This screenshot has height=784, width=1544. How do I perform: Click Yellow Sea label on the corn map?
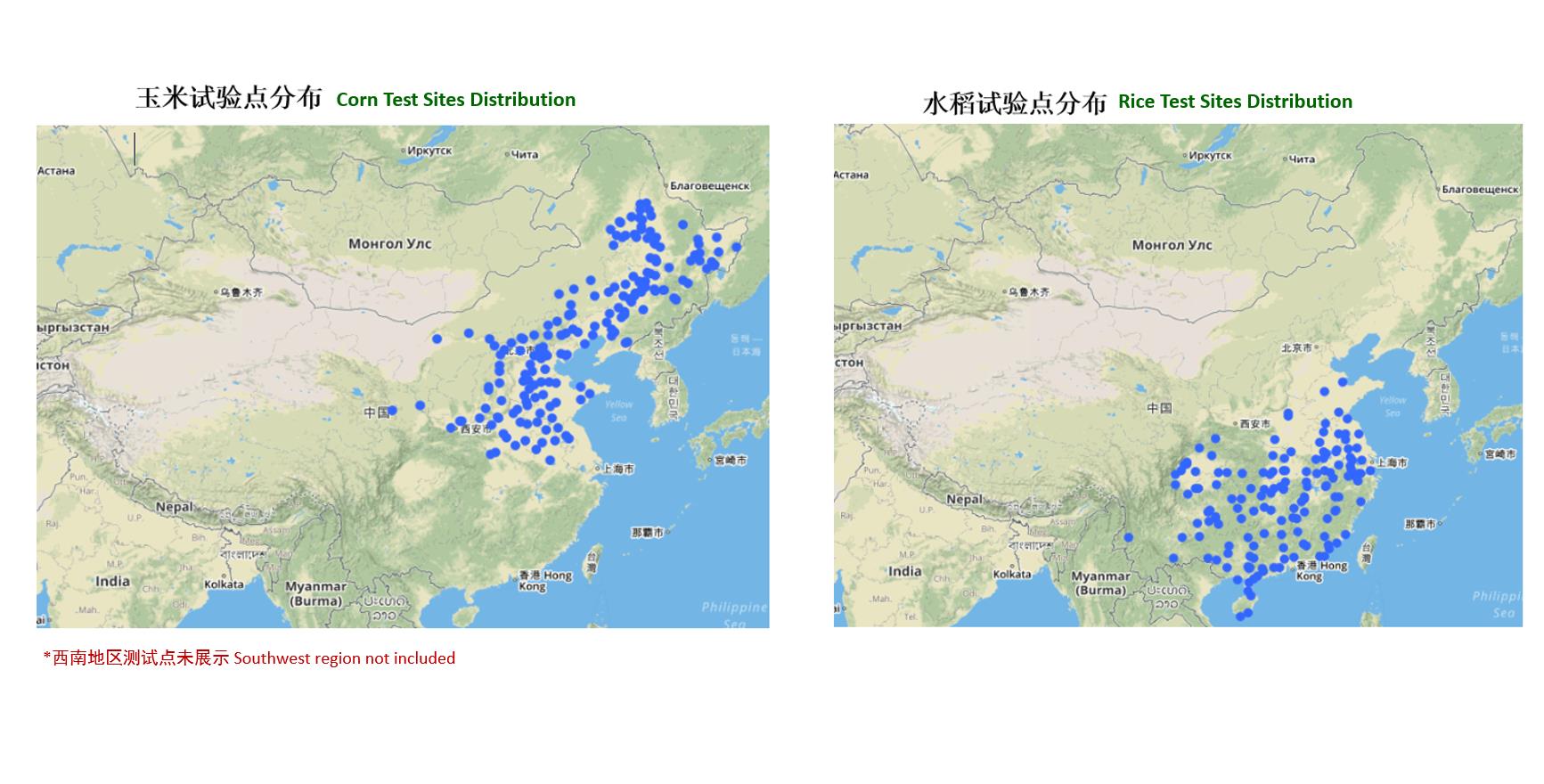618,411
